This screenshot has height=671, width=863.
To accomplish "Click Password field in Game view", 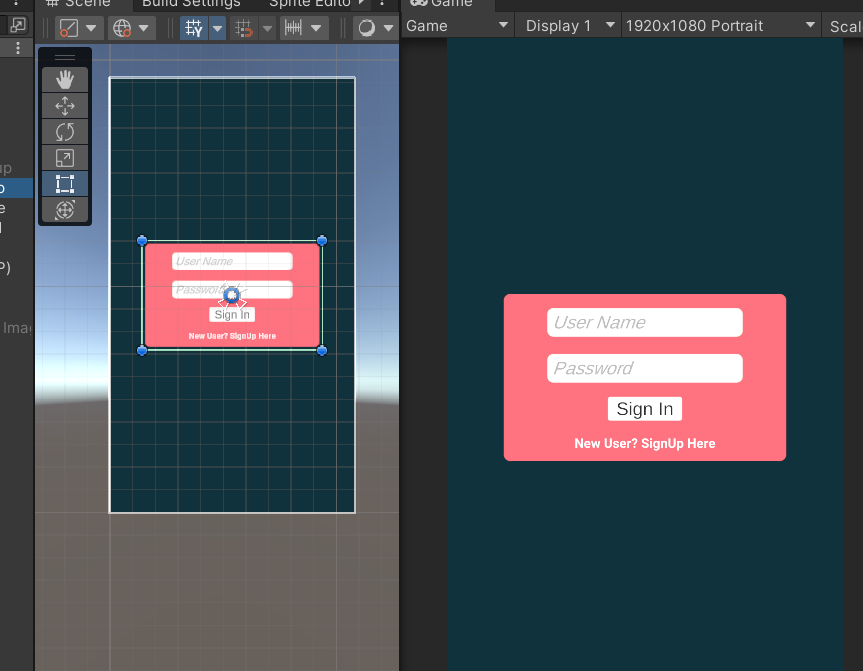I will tap(644, 368).
